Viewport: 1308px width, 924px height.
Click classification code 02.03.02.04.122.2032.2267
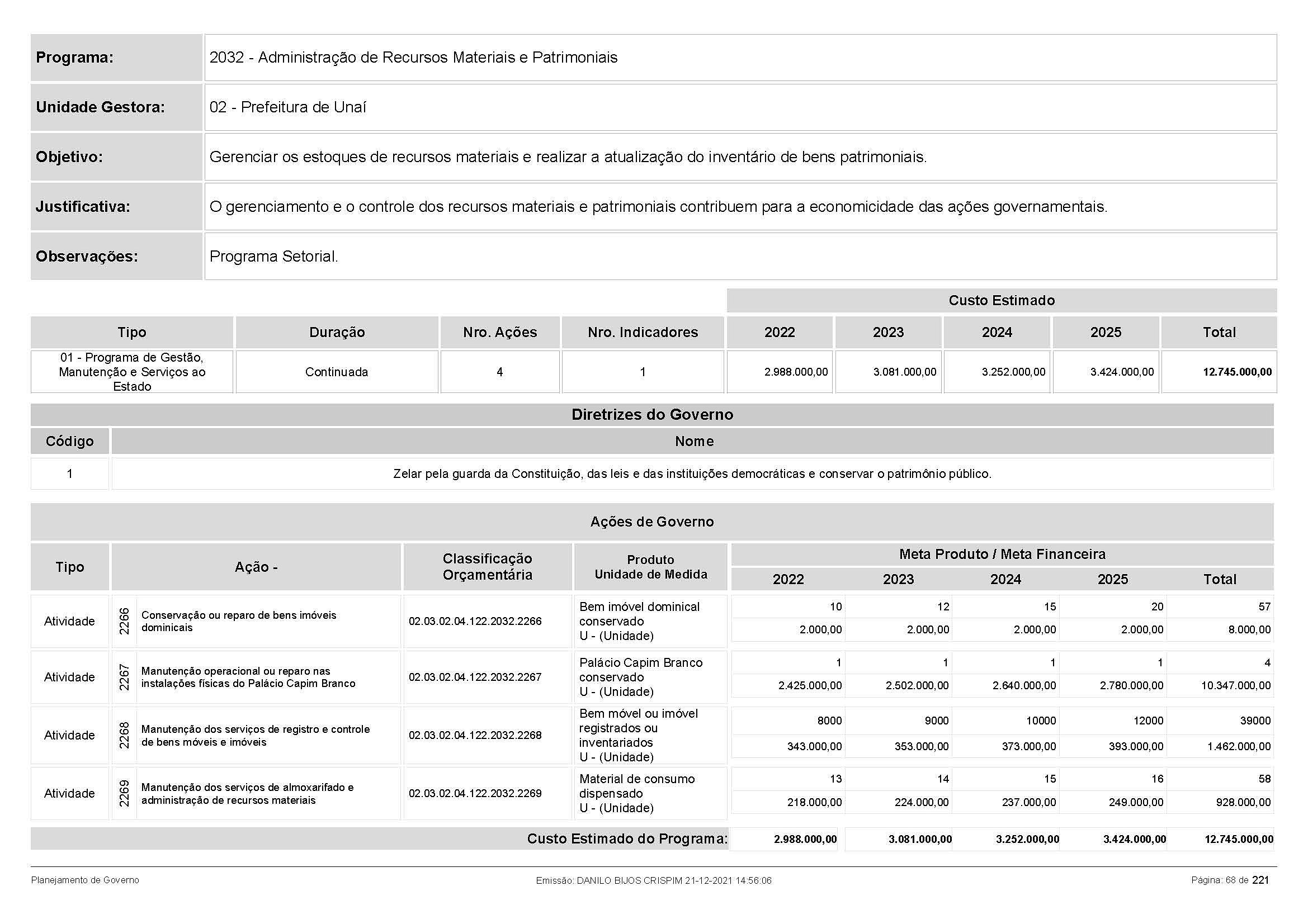(475, 677)
